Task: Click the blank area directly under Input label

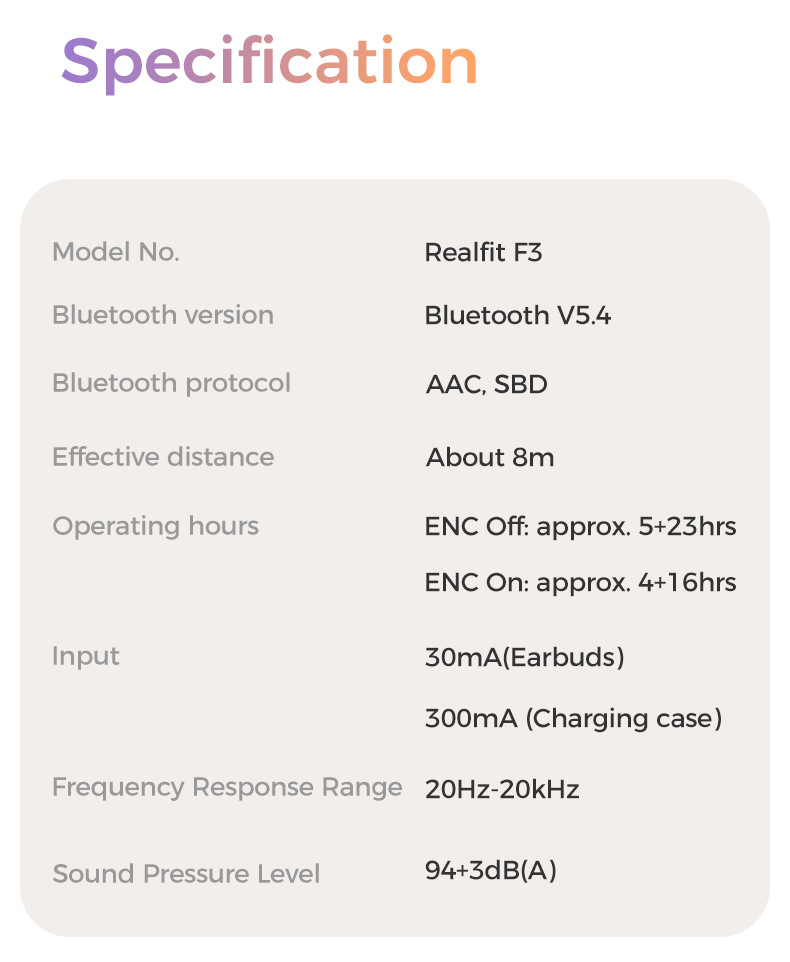Action: [x=86, y=718]
